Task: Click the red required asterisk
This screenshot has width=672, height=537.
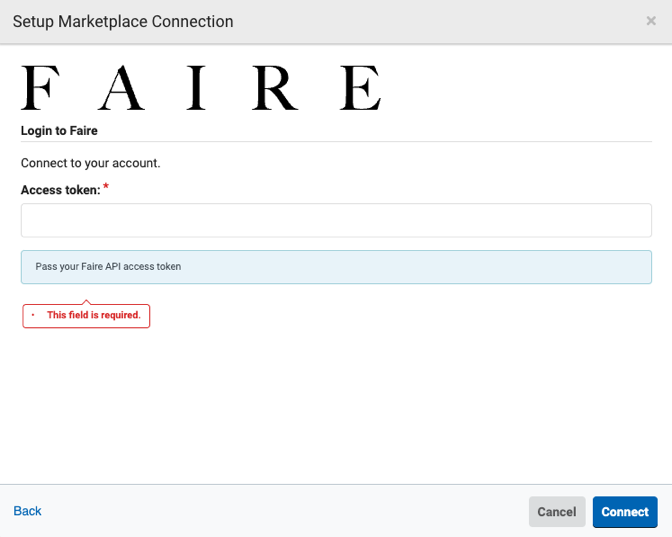Action: [x=106, y=187]
